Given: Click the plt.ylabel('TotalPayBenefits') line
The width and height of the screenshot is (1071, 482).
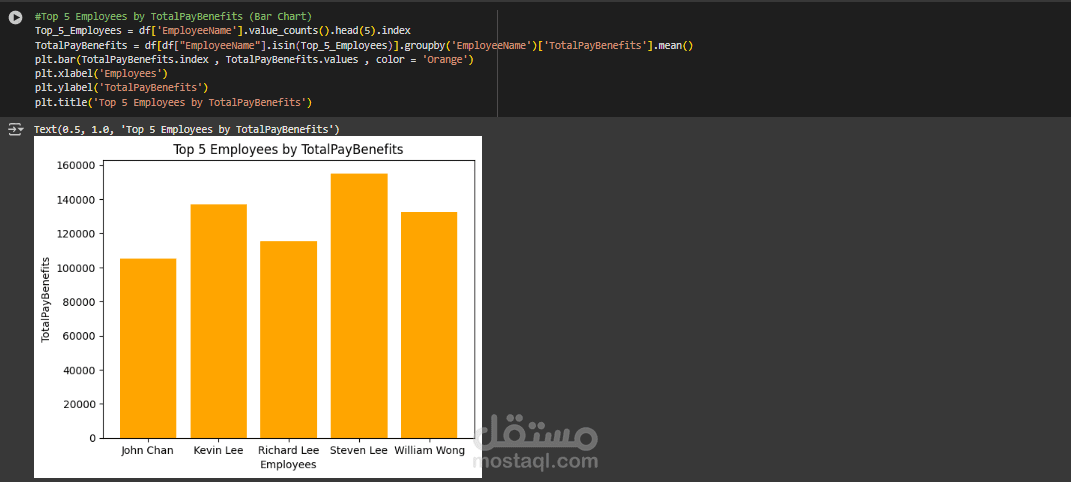Looking at the screenshot, I should [121, 88].
